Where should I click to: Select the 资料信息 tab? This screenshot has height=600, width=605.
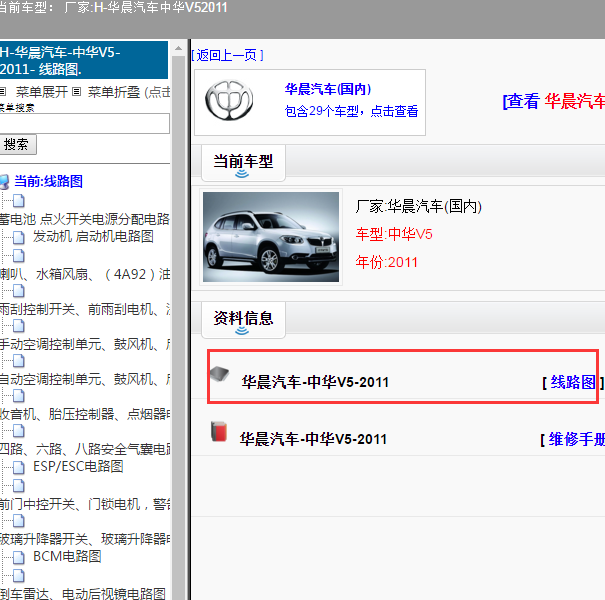coord(243,319)
